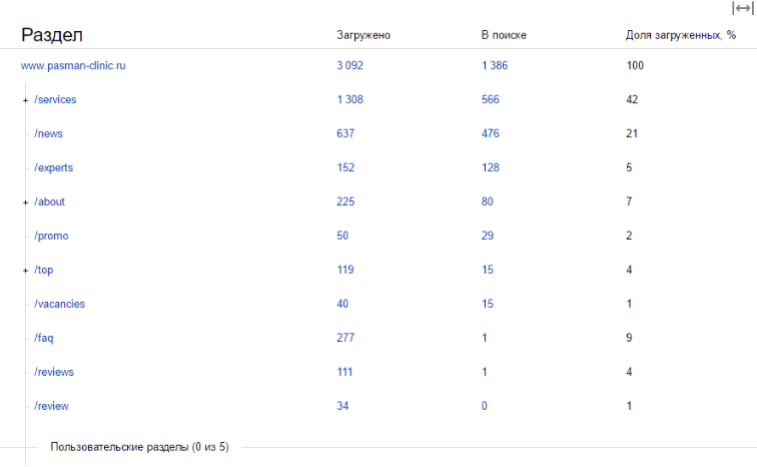Toggle the table width expand icon
This screenshot has height=467, width=757.
(x=743, y=8)
